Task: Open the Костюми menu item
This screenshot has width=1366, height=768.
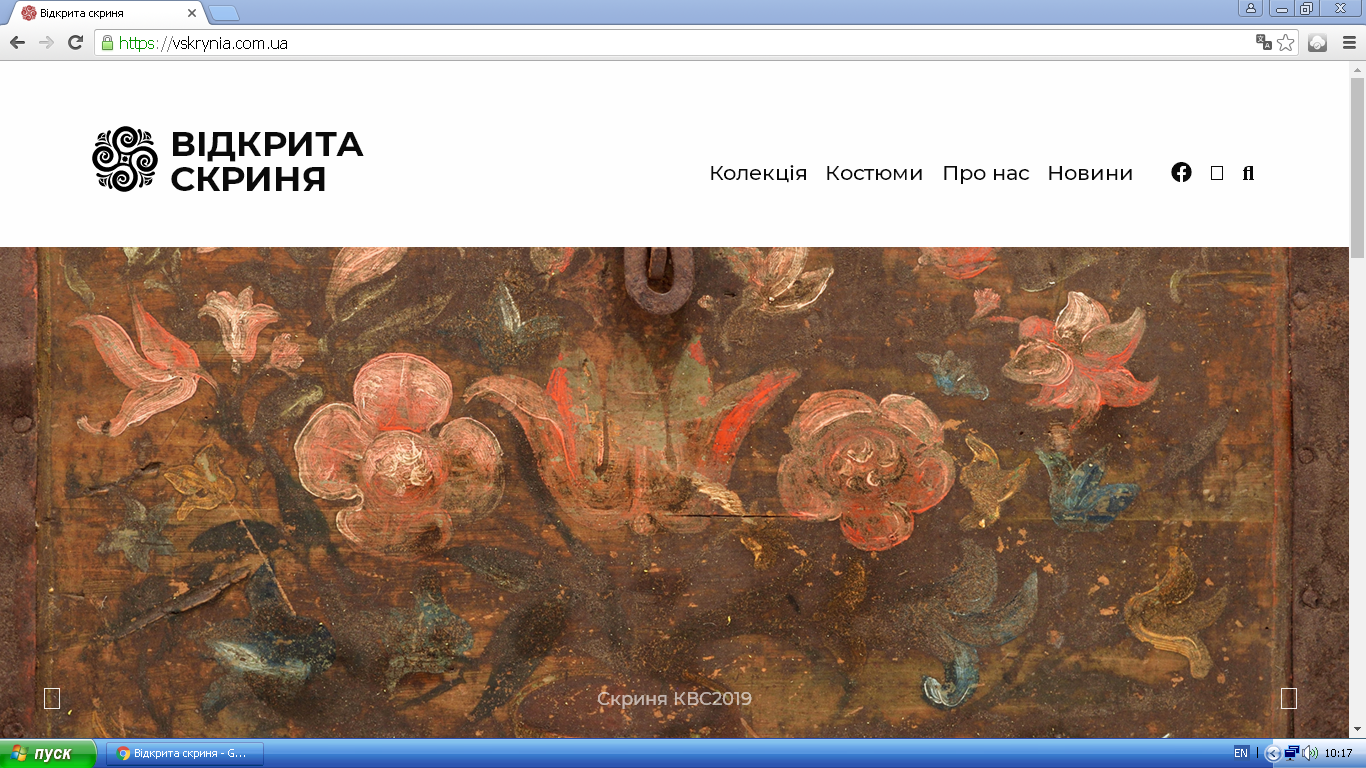Action: (x=874, y=173)
